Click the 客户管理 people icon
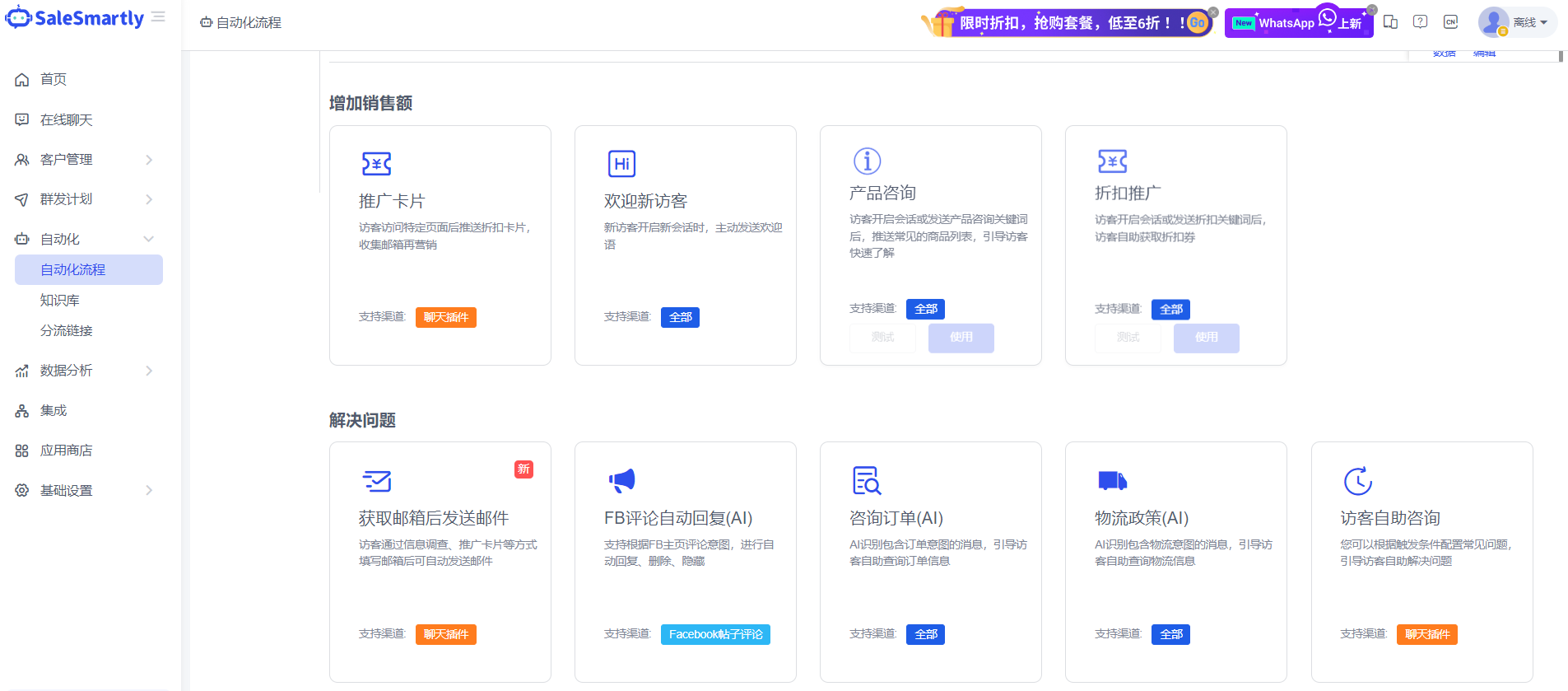This screenshot has width=1568, height=691. 22,160
